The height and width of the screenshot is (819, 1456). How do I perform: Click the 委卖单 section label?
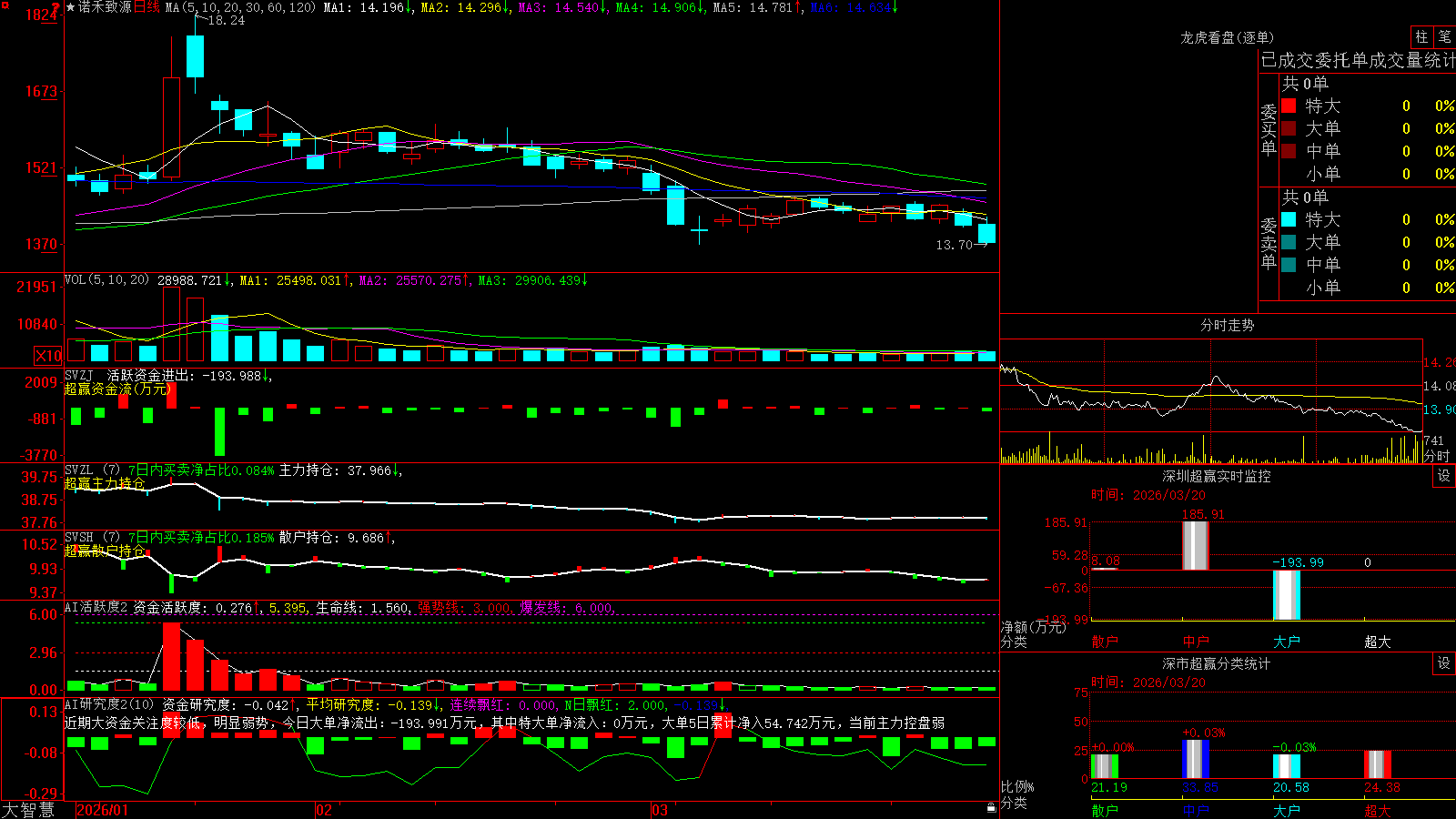coord(1269,243)
